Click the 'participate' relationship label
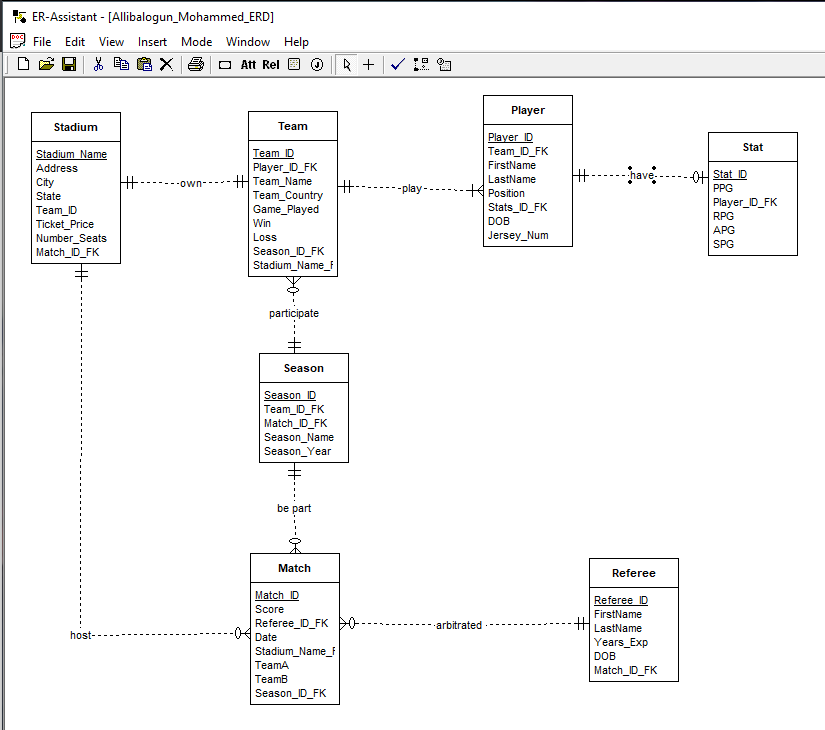Screen dimensions: 825x730 [294, 313]
